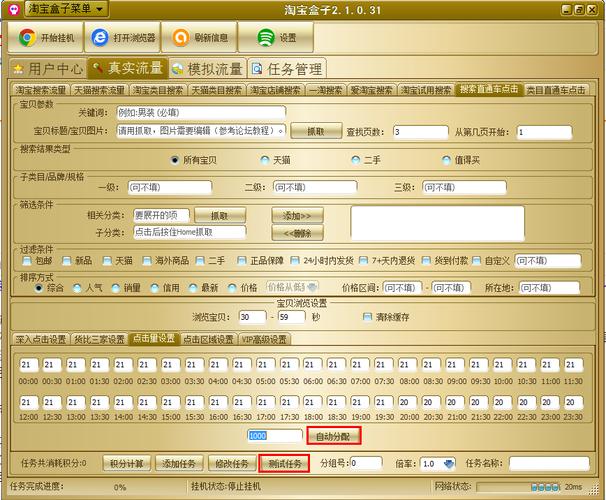606x500 pixels.
Task: Open the 淘宝类目搜索 tab
Action: coord(158,90)
